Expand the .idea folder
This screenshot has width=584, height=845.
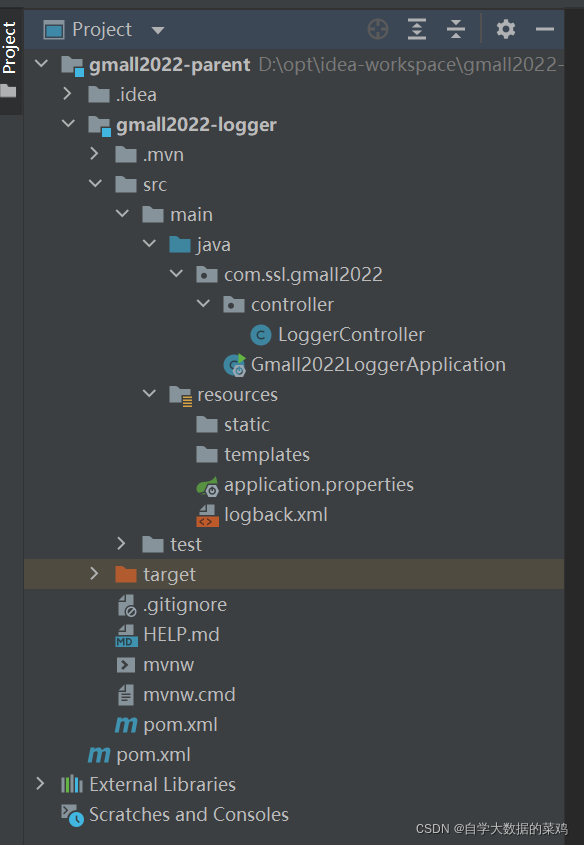(x=68, y=94)
